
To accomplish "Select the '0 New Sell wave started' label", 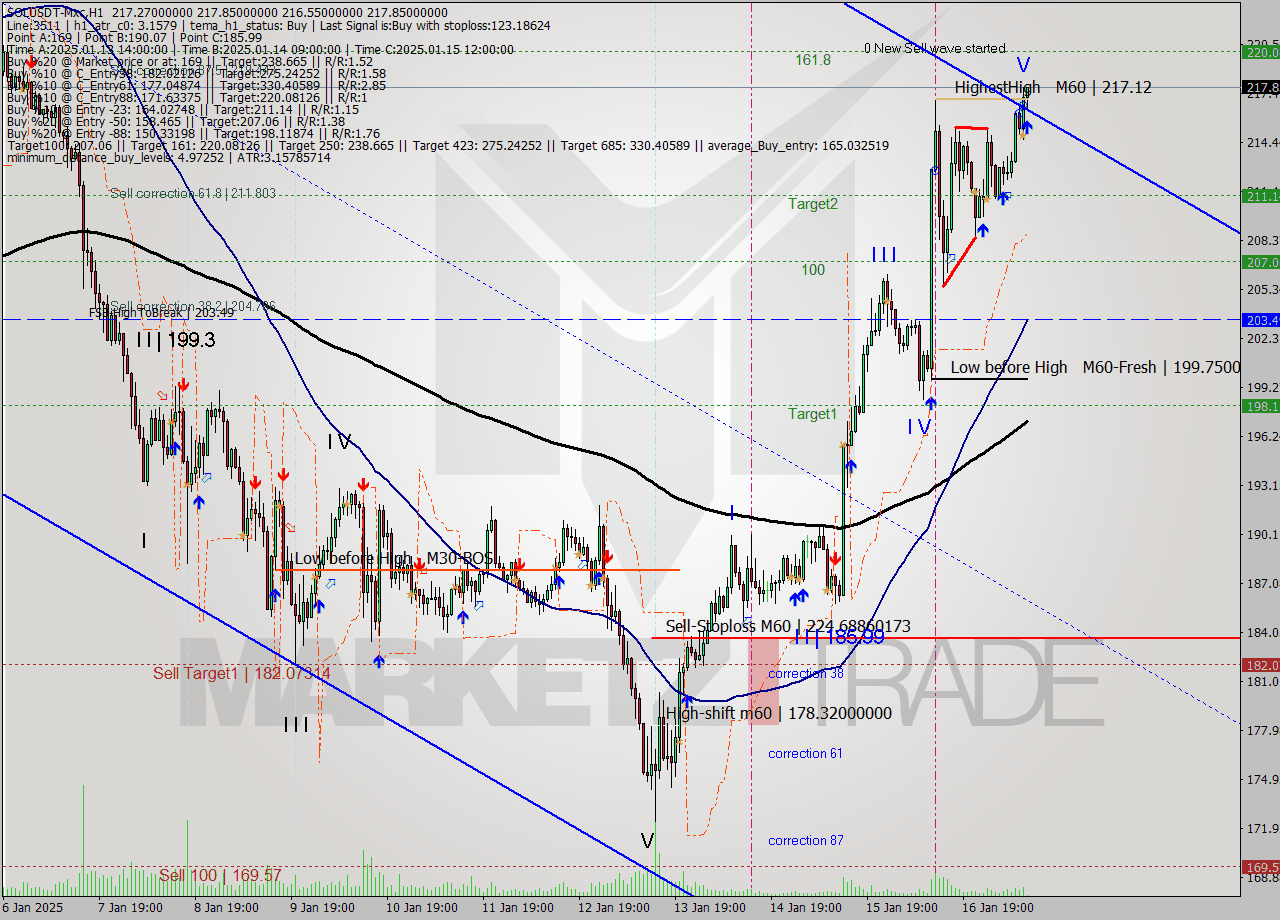I will 935,48.
